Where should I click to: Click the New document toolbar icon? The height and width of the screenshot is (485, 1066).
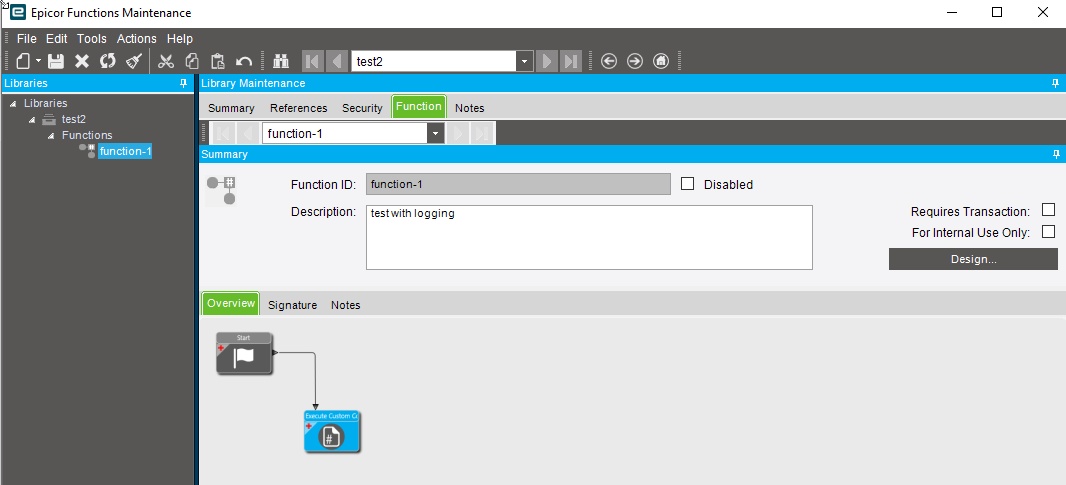pyautogui.click(x=24, y=61)
